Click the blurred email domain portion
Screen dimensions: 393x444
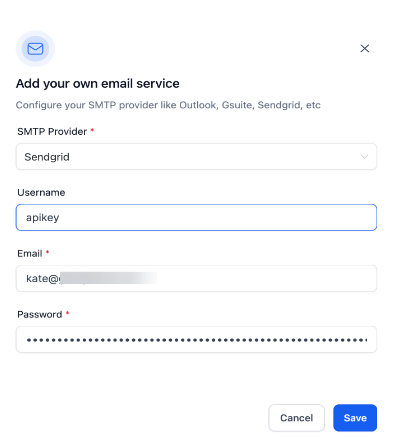click(108, 278)
